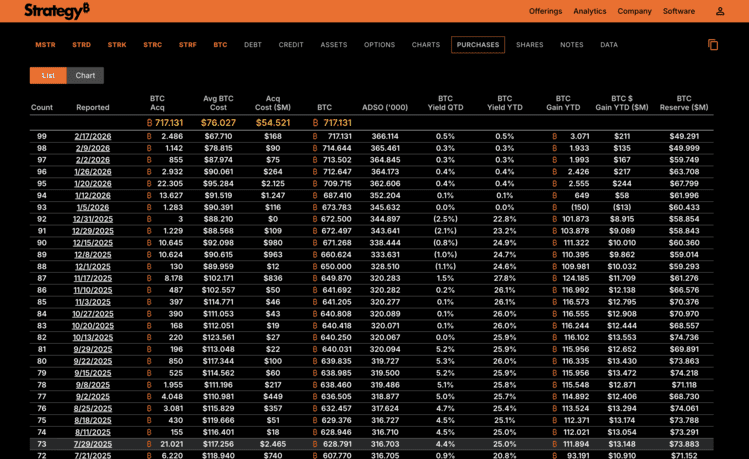
Task: Open the 2/17/2026 reported date link
Action: pyautogui.click(x=93, y=136)
